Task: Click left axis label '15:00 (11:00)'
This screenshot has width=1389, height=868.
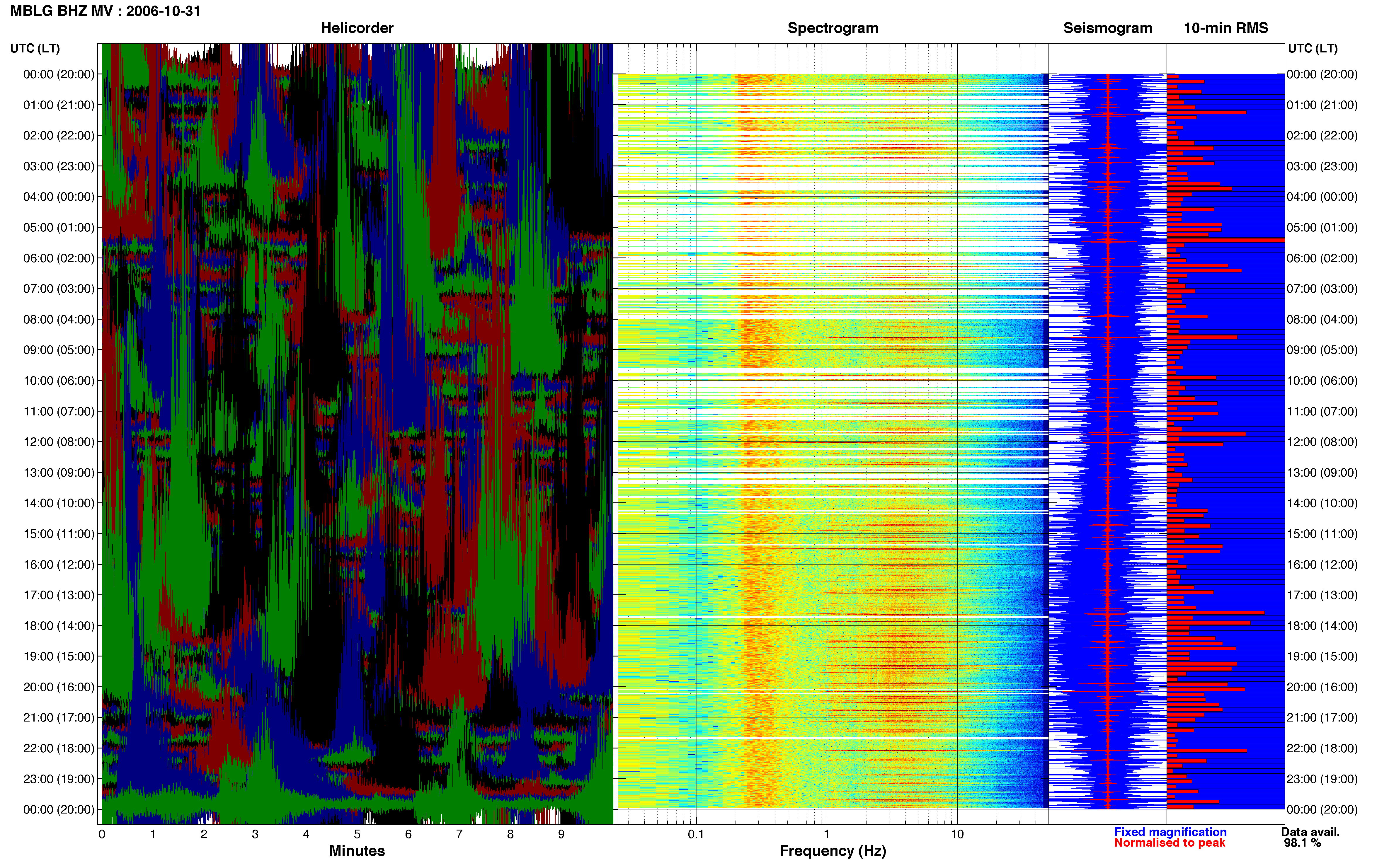Action: click(x=59, y=533)
